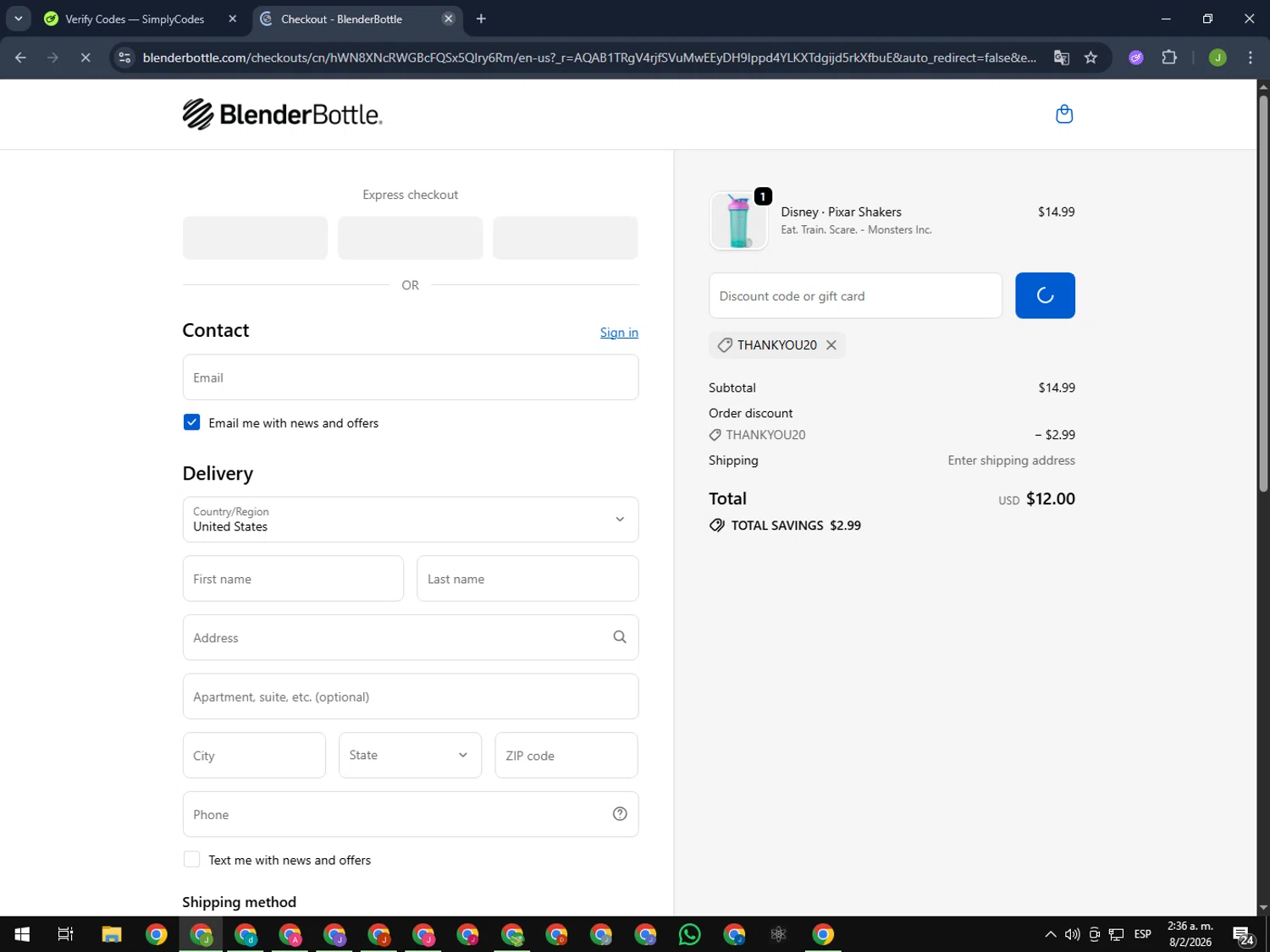Image resolution: width=1270 pixels, height=952 pixels.
Task: Stop loading the page
Action: point(86,58)
